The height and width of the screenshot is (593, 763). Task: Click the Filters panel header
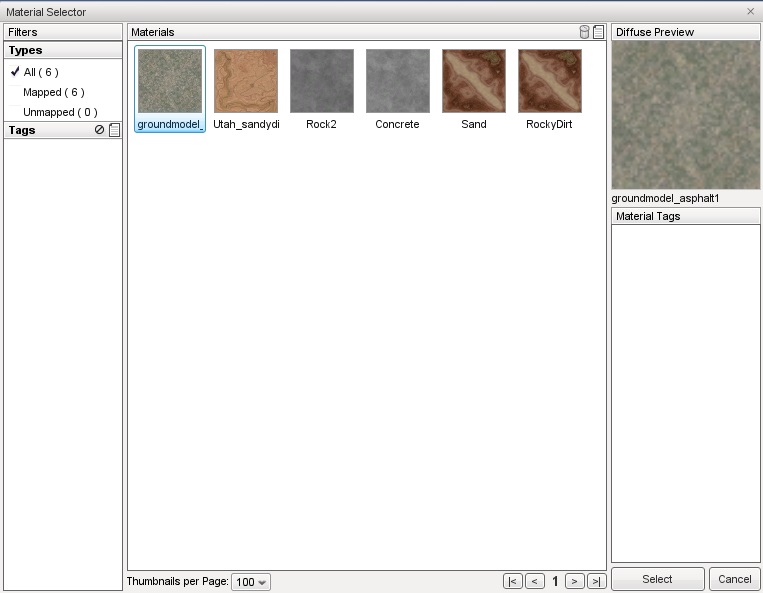tap(63, 32)
